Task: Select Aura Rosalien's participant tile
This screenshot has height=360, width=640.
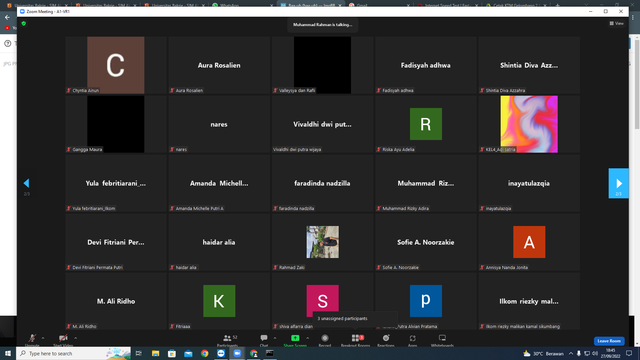Action: [219, 65]
